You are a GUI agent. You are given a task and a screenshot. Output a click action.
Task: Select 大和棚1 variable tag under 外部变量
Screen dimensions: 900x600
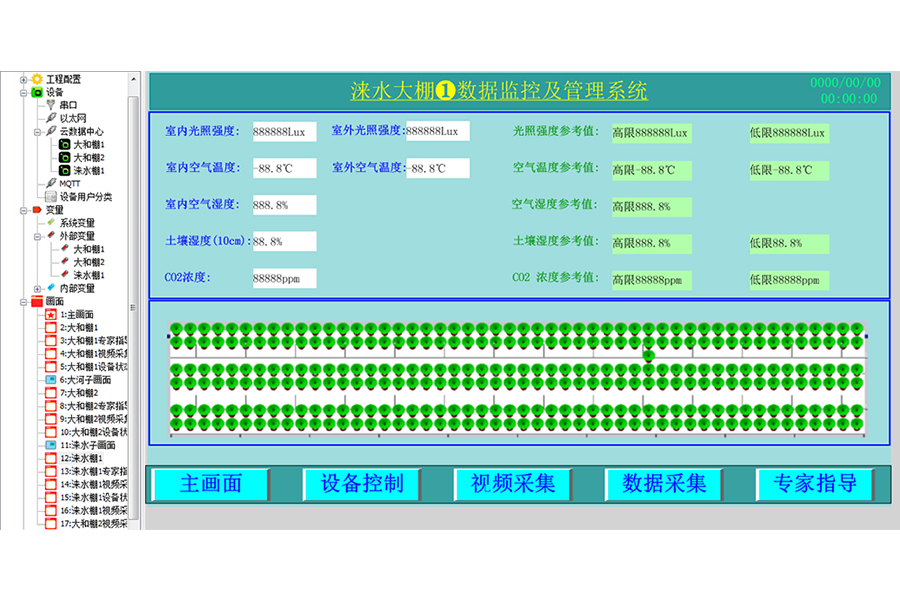pyautogui.click(x=65, y=249)
